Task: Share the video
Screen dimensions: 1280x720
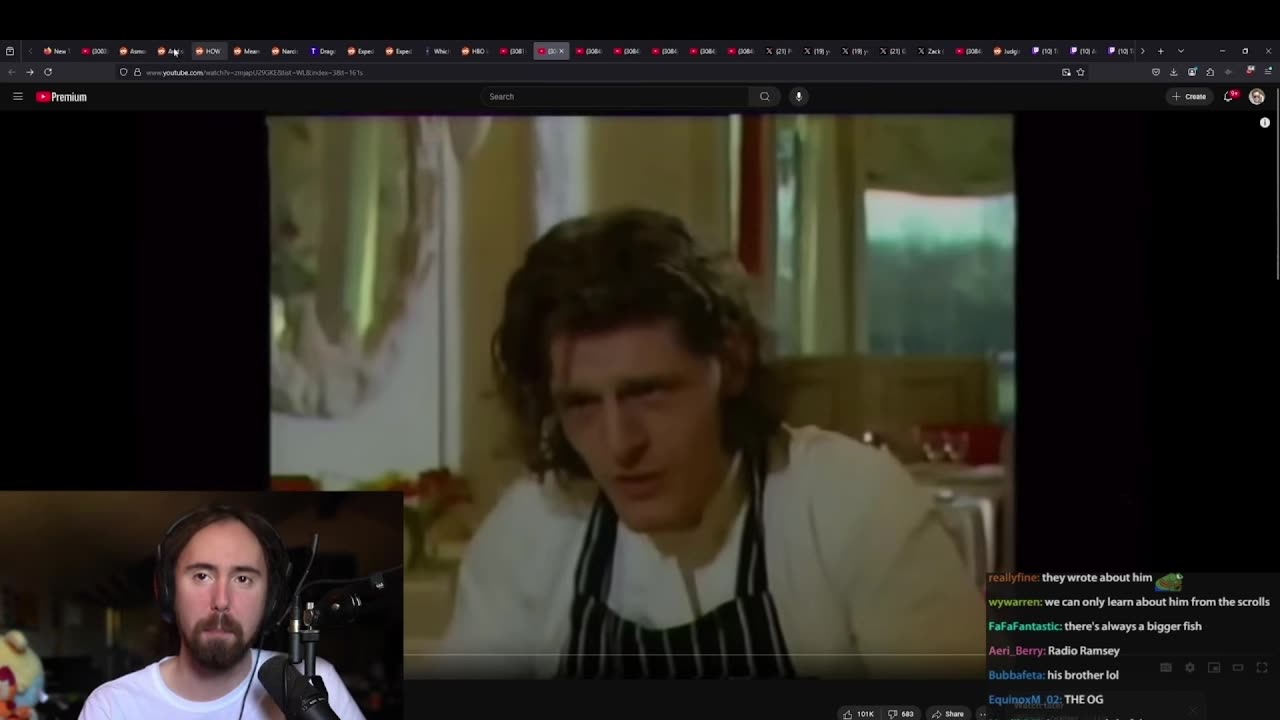Action: pyautogui.click(x=948, y=714)
